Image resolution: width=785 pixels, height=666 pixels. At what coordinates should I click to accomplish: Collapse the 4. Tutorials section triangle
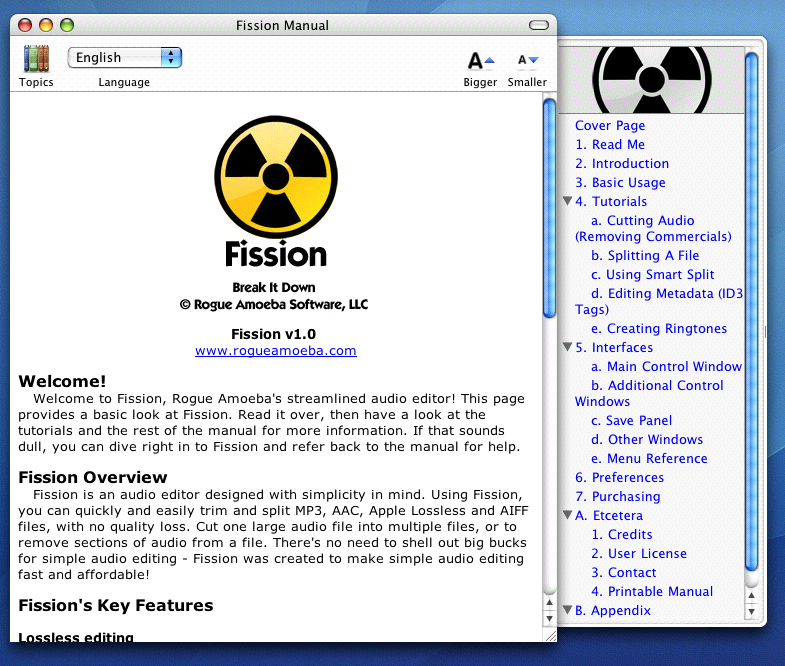coord(567,201)
